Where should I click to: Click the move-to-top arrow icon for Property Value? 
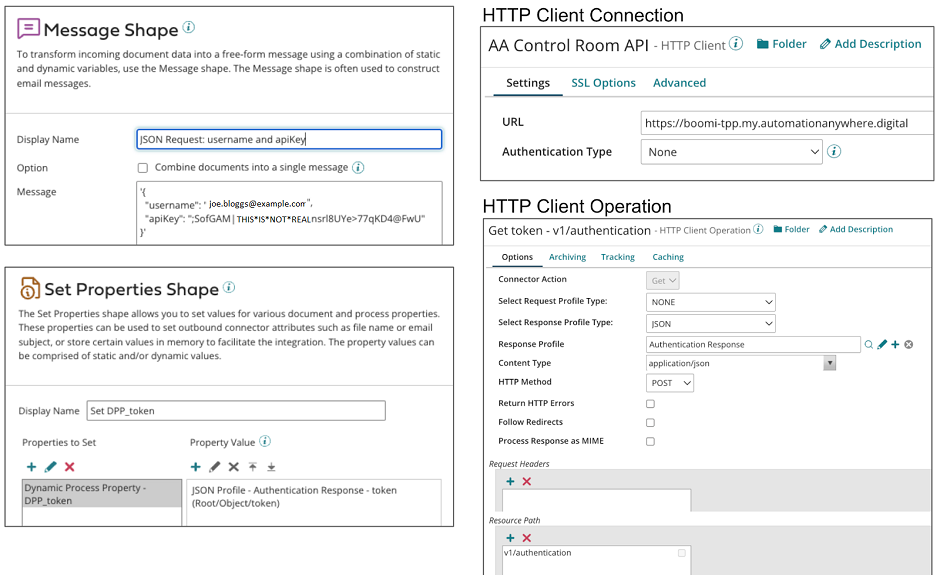tap(253, 467)
